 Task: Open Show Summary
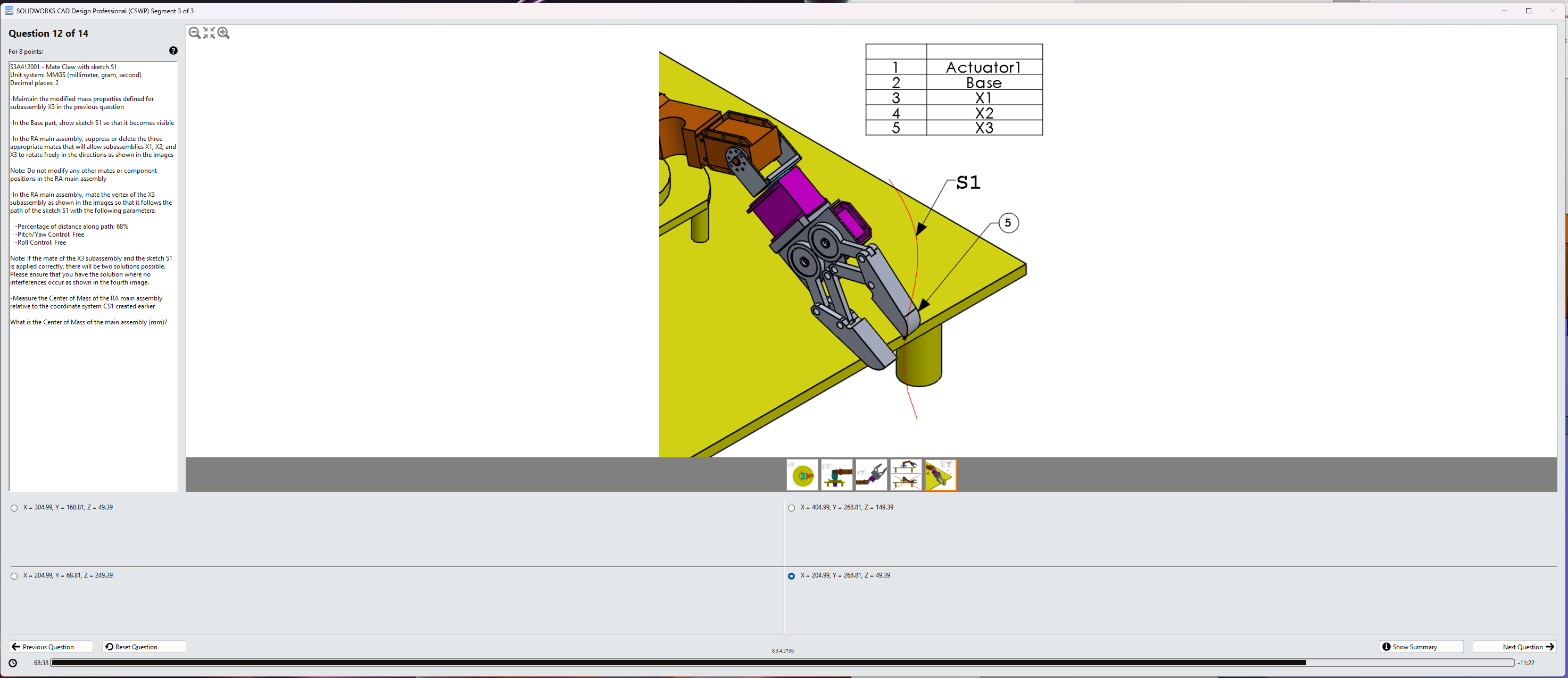(1421, 646)
